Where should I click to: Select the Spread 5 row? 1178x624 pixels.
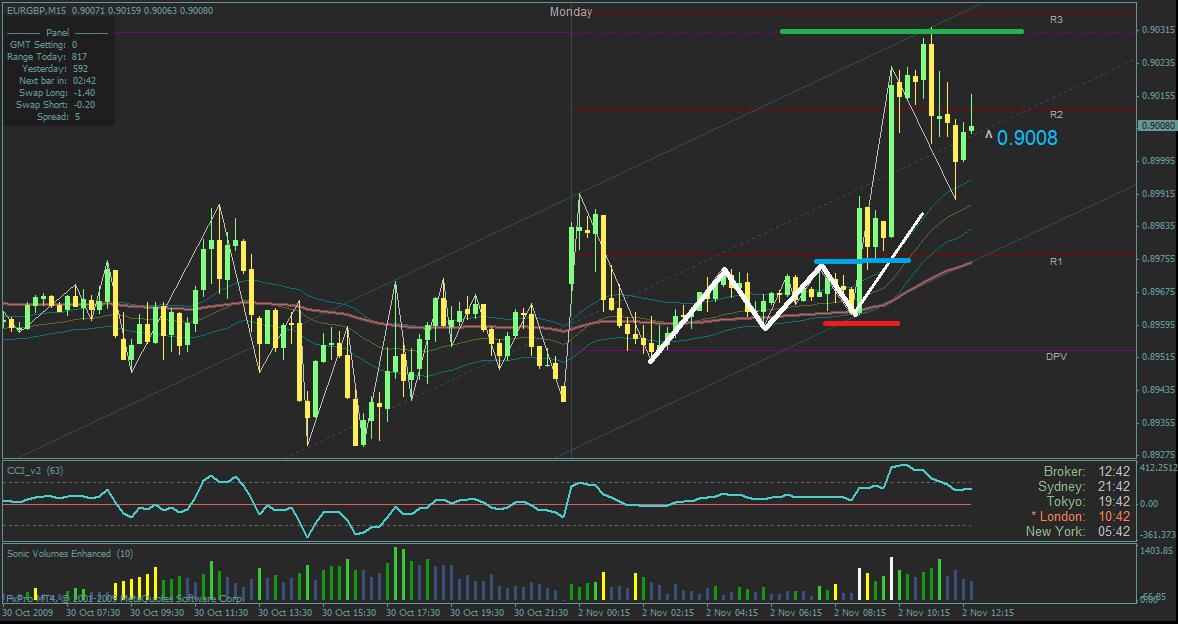[x=59, y=117]
